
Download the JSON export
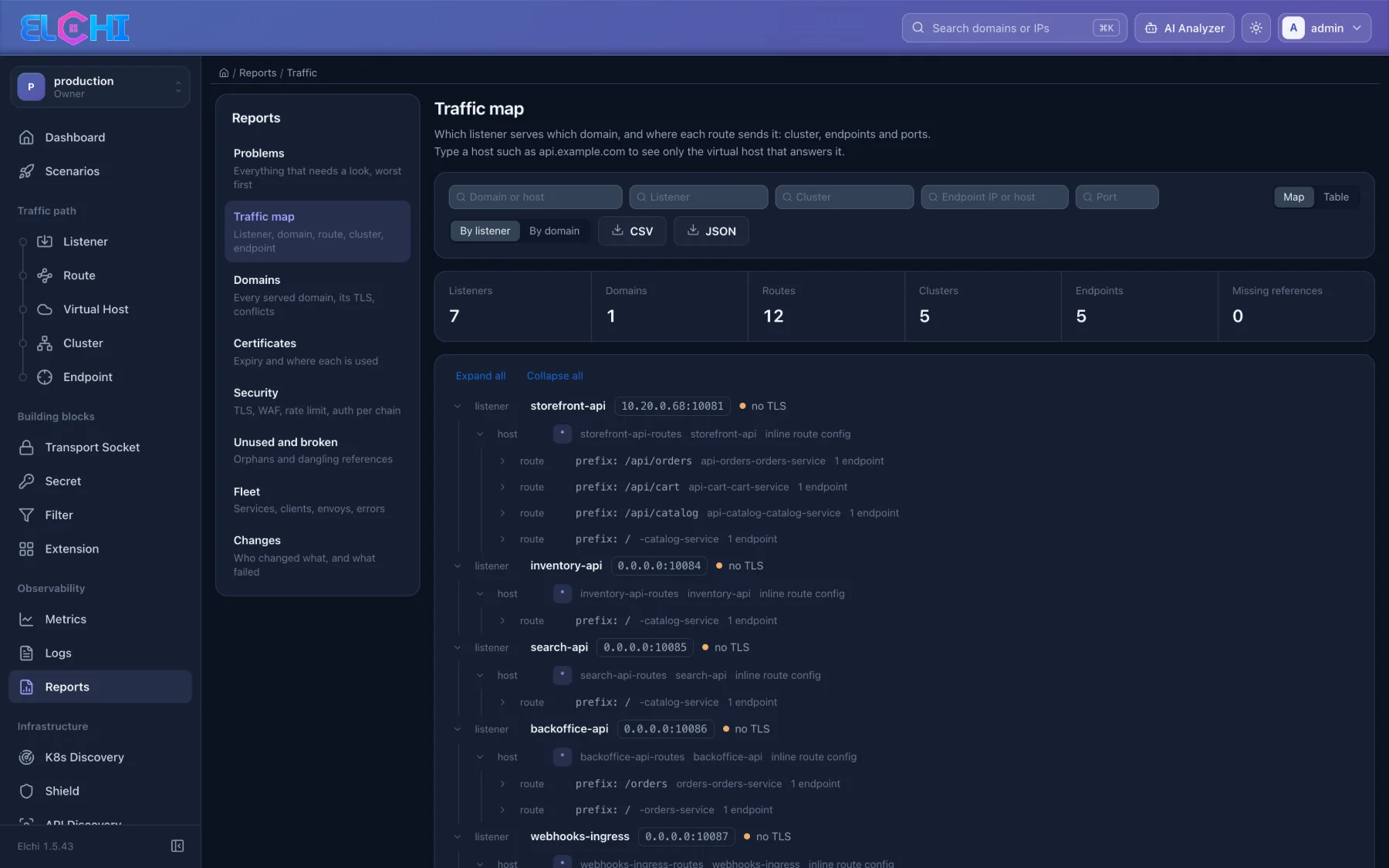coord(711,231)
